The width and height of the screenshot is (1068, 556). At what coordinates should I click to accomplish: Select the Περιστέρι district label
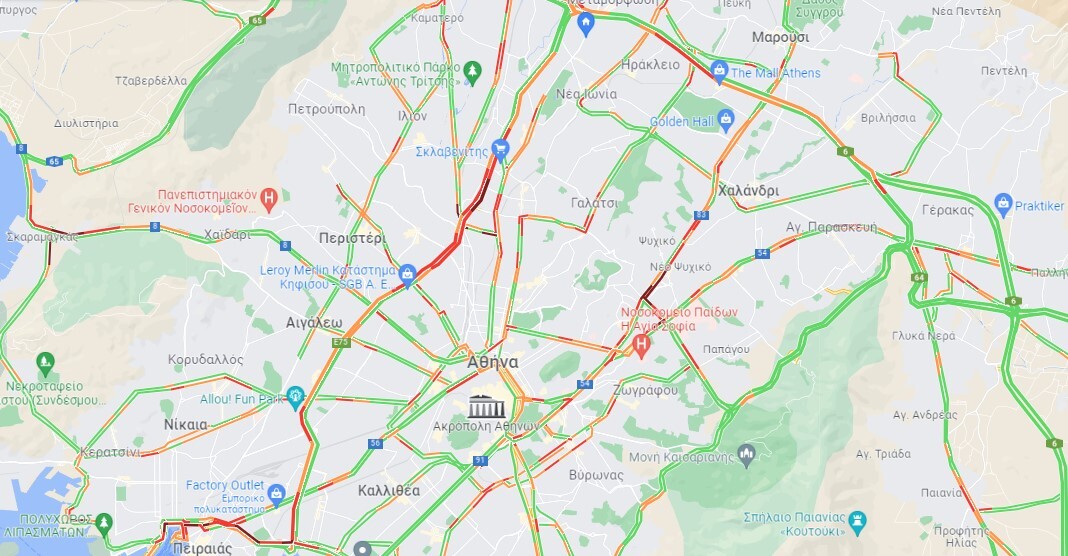[353, 238]
